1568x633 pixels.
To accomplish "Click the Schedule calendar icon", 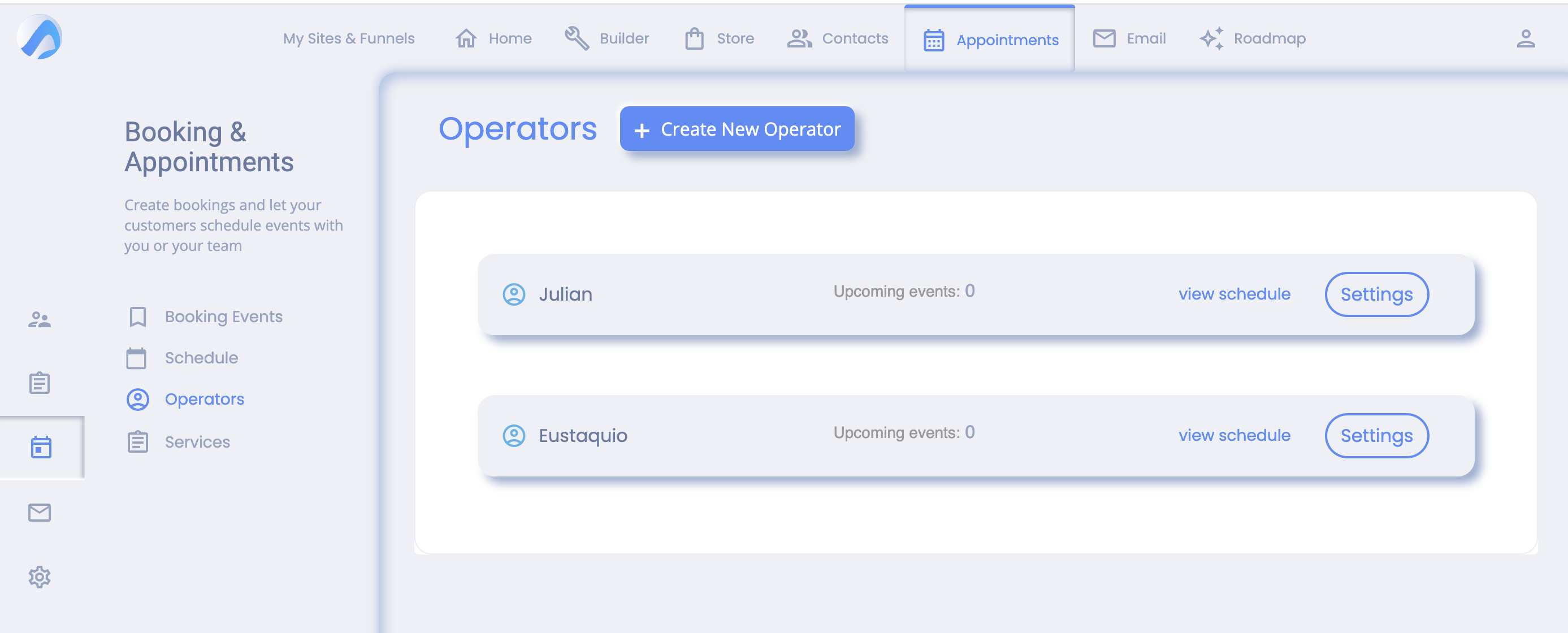I will tap(136, 358).
